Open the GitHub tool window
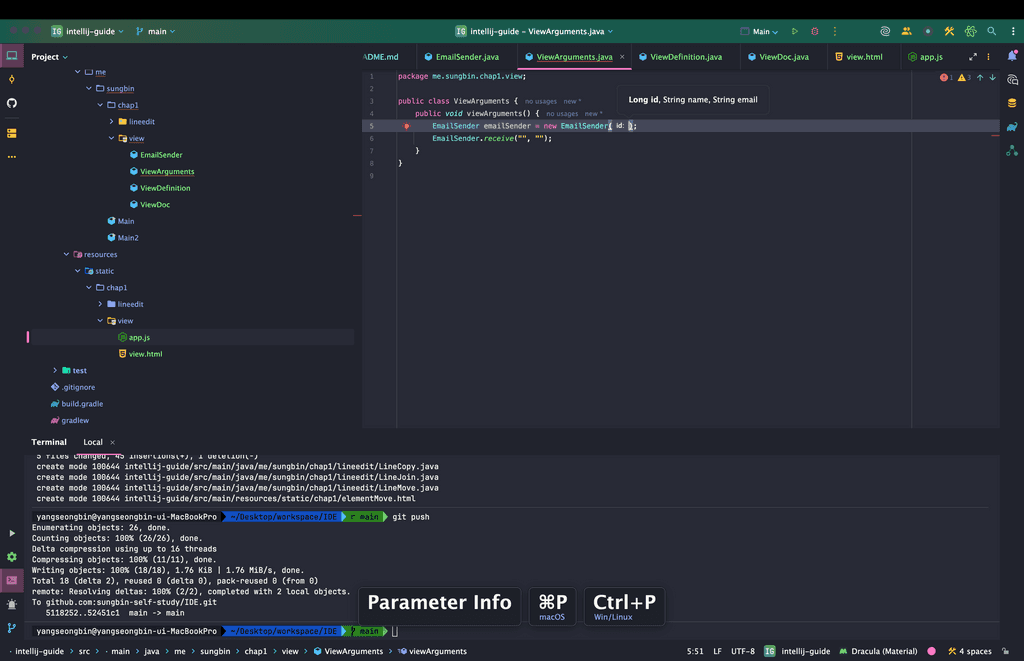 pyautogui.click(x=12, y=103)
